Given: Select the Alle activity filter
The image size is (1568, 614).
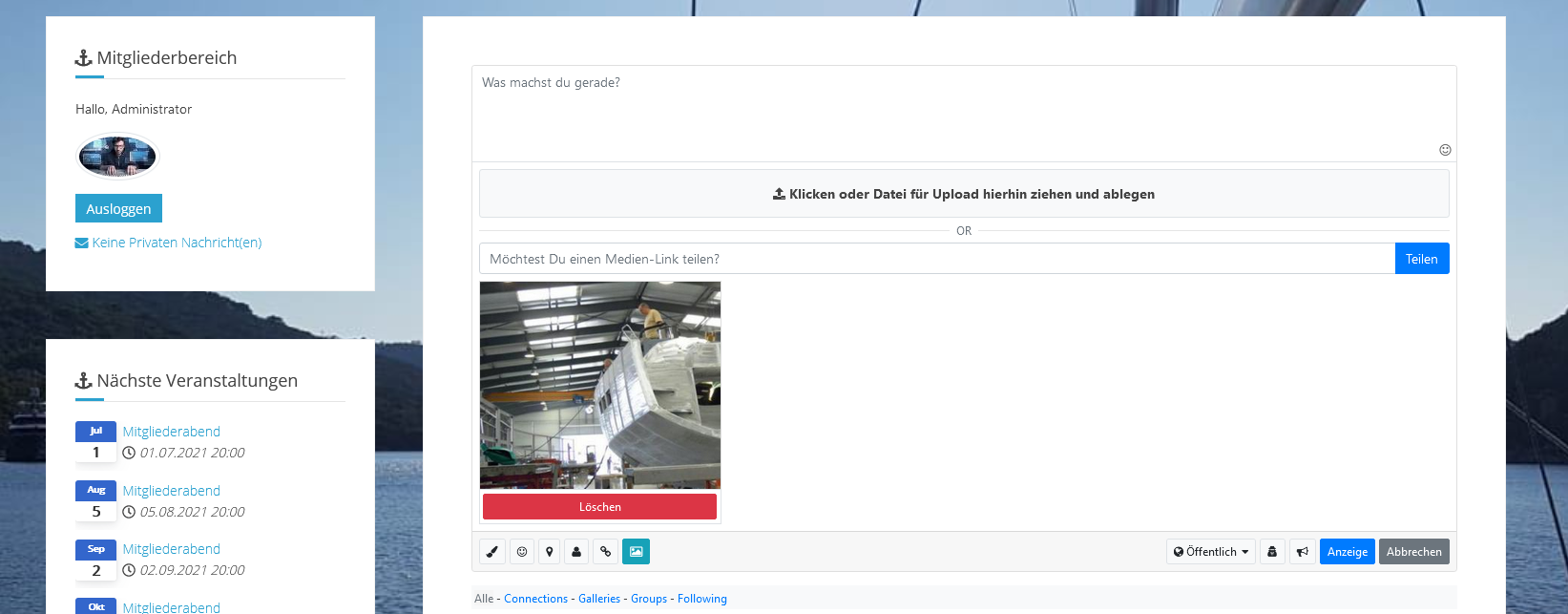Looking at the screenshot, I should [484, 599].
